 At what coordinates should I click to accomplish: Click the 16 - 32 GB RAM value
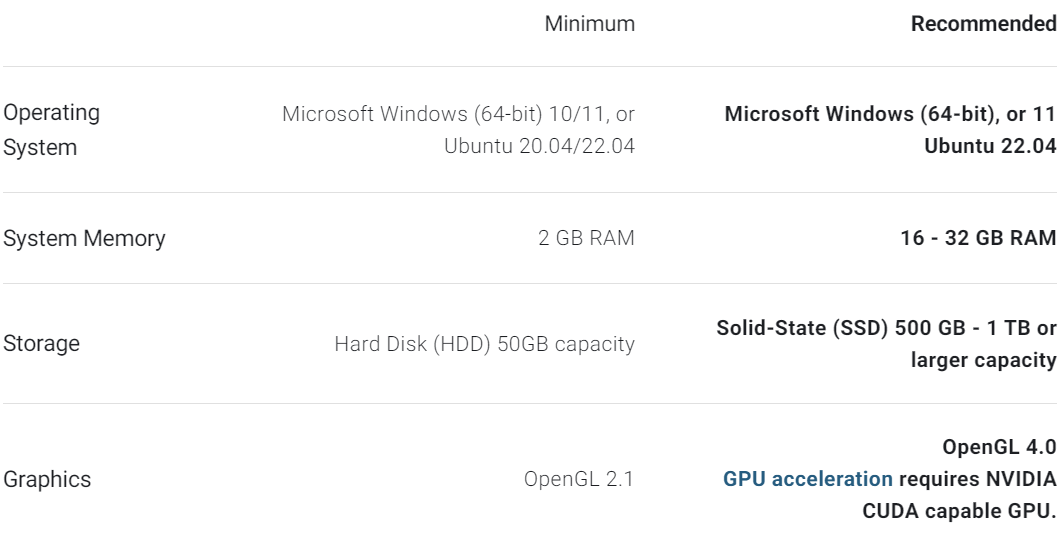[978, 238]
